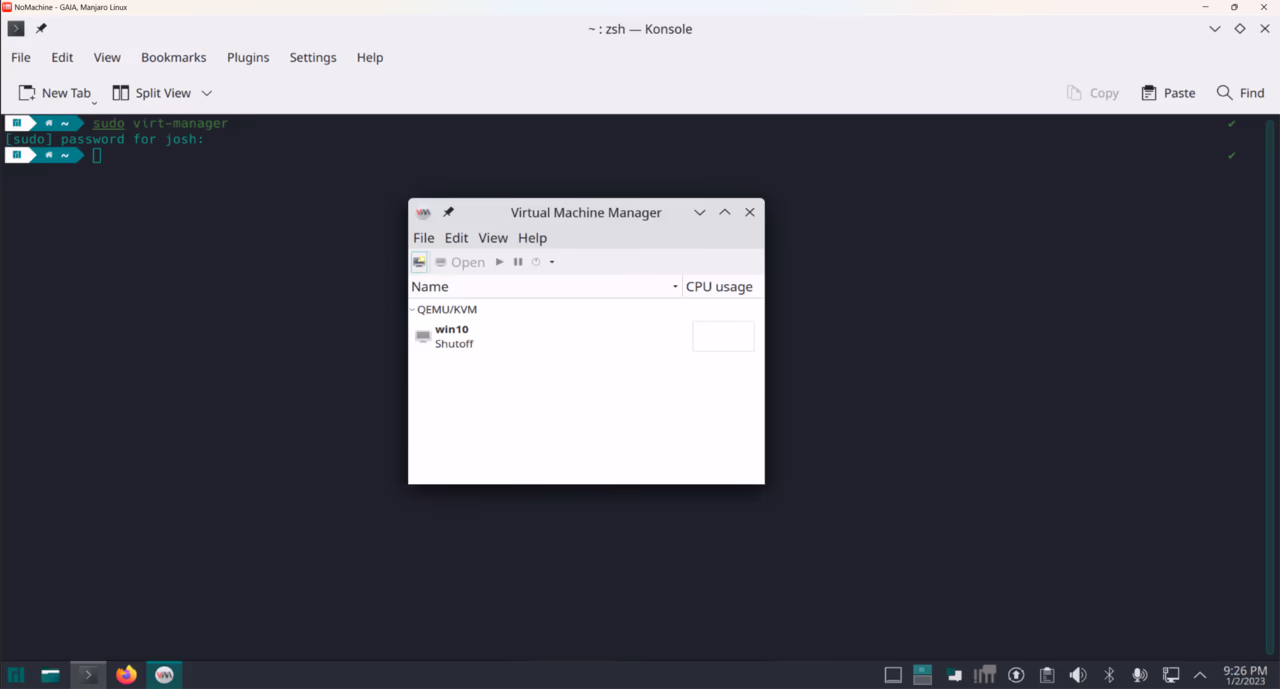Viewport: 1280px width, 689px height.
Task: Open the Name column sort dropdown
Action: click(675, 287)
